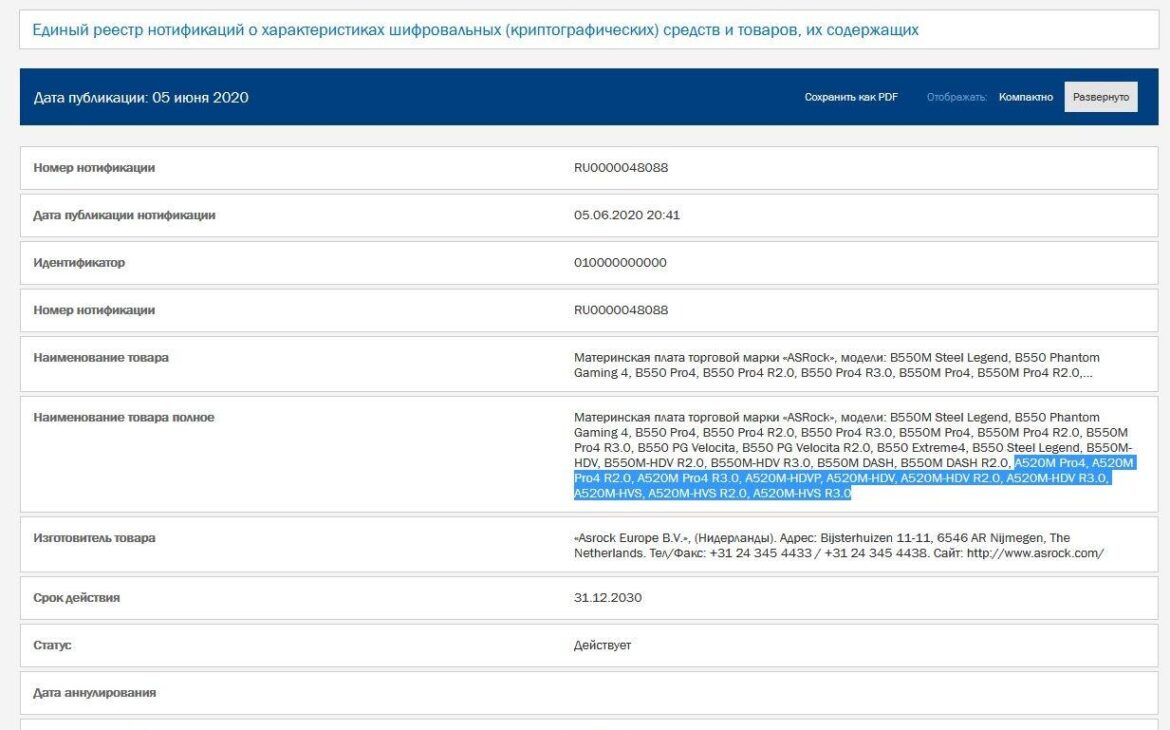This screenshot has width=1170, height=730.
Task: Click the "Дата публикации нотификации" label
Action: 125,215
